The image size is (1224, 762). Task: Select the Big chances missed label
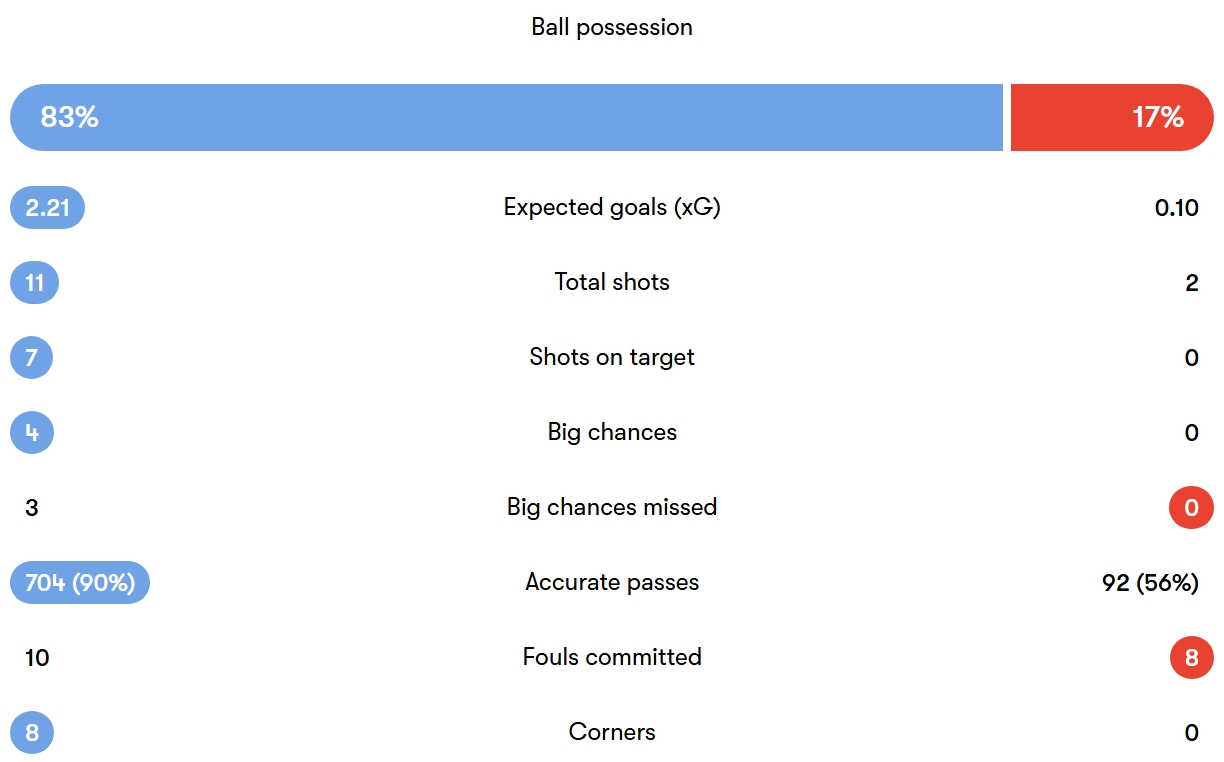tap(612, 508)
